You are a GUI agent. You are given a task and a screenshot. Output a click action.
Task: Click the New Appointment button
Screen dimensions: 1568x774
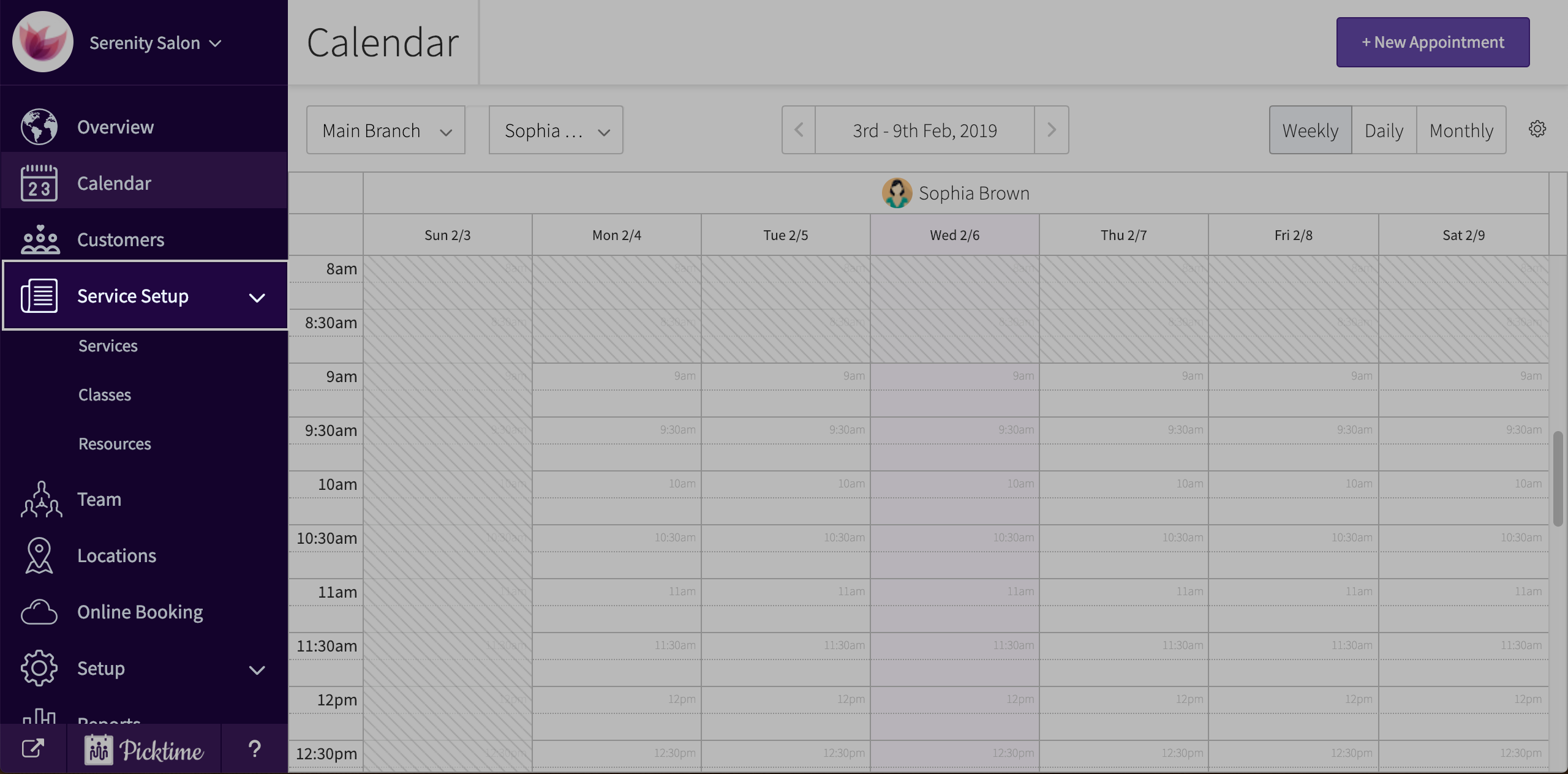click(1433, 42)
